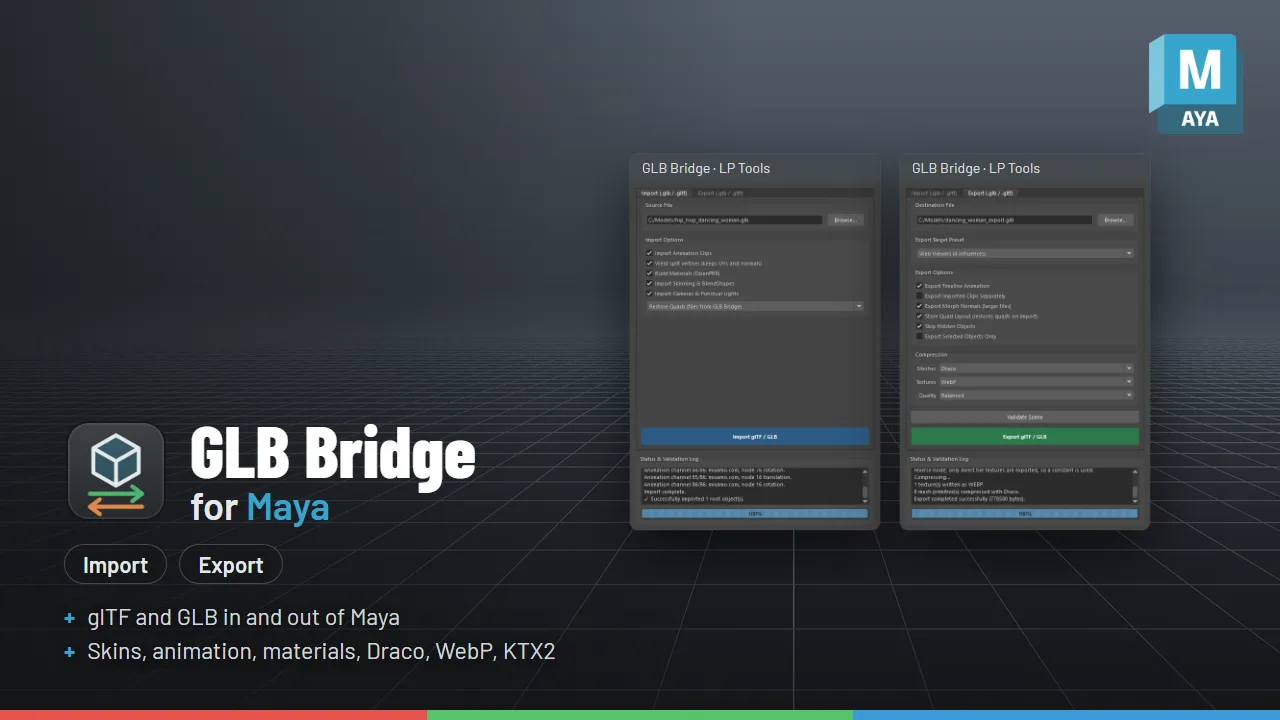This screenshot has width=1280, height=720.
Task: Click the import panel 100% progress bar
Action: [x=755, y=513]
